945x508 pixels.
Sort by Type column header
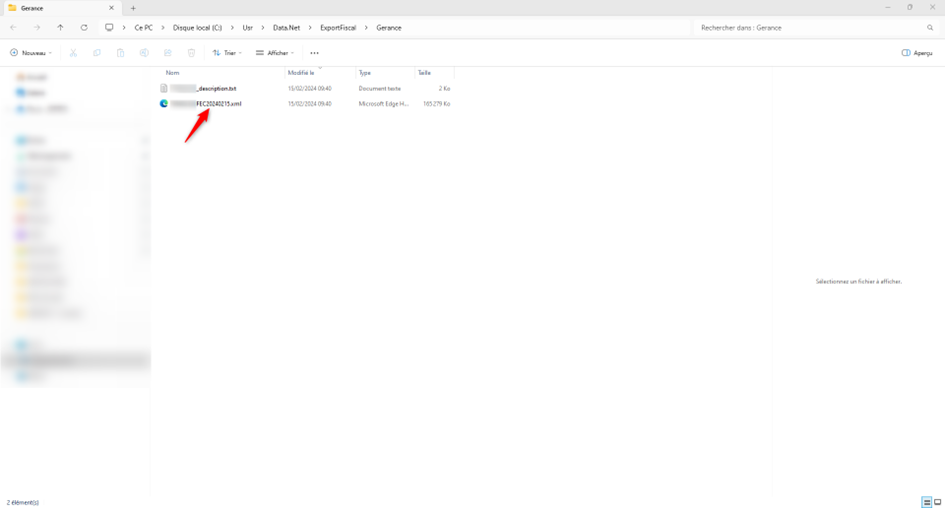[365, 73]
